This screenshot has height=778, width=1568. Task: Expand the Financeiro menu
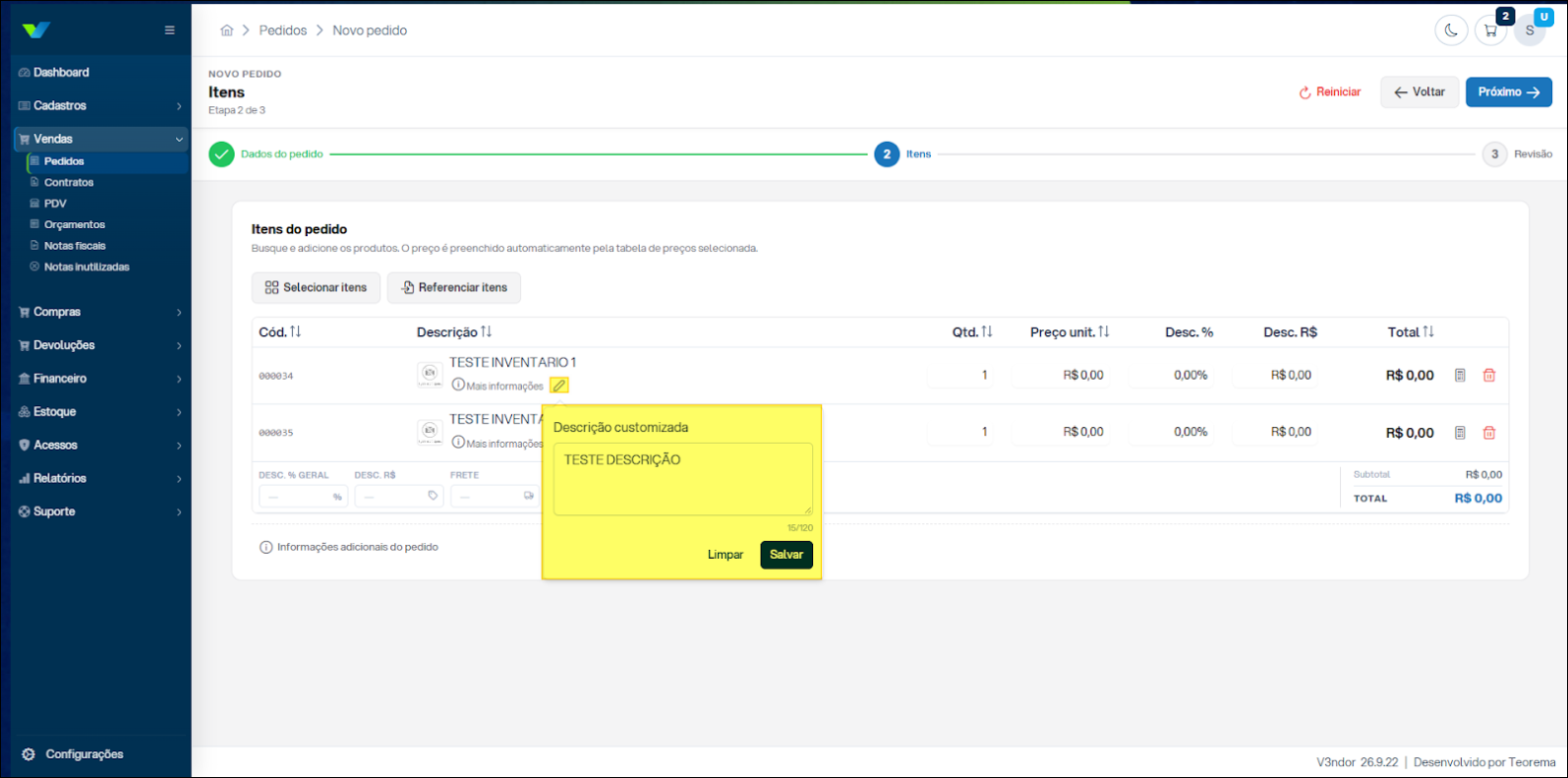[x=101, y=379]
